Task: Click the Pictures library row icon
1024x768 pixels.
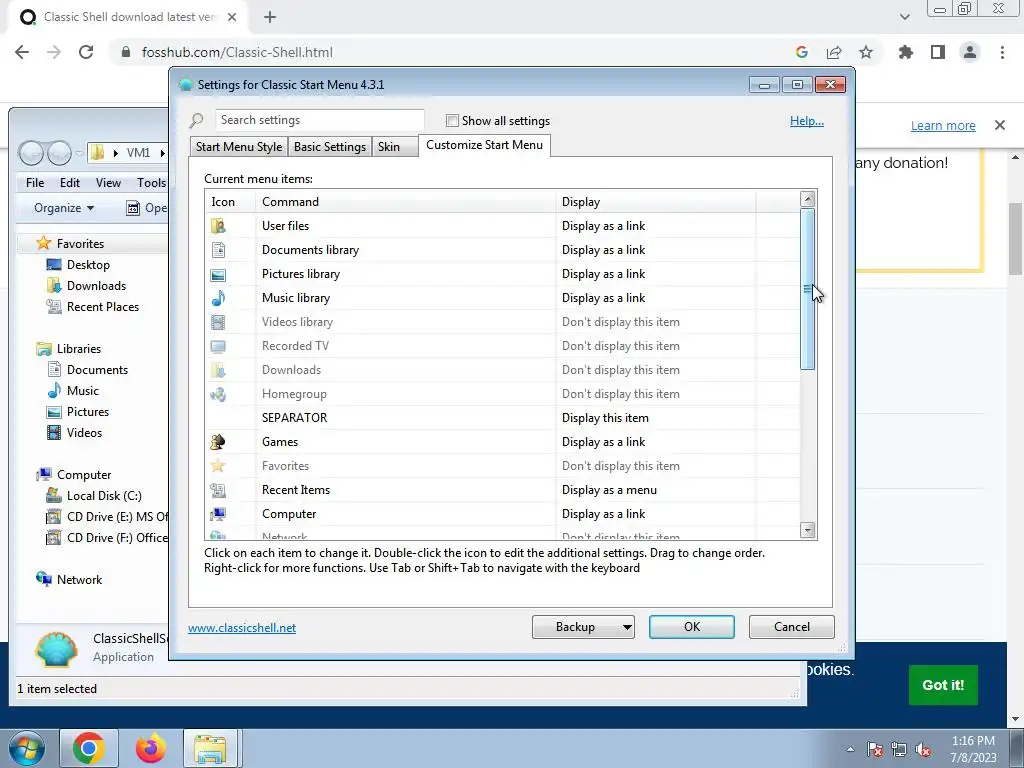Action: pos(218,274)
